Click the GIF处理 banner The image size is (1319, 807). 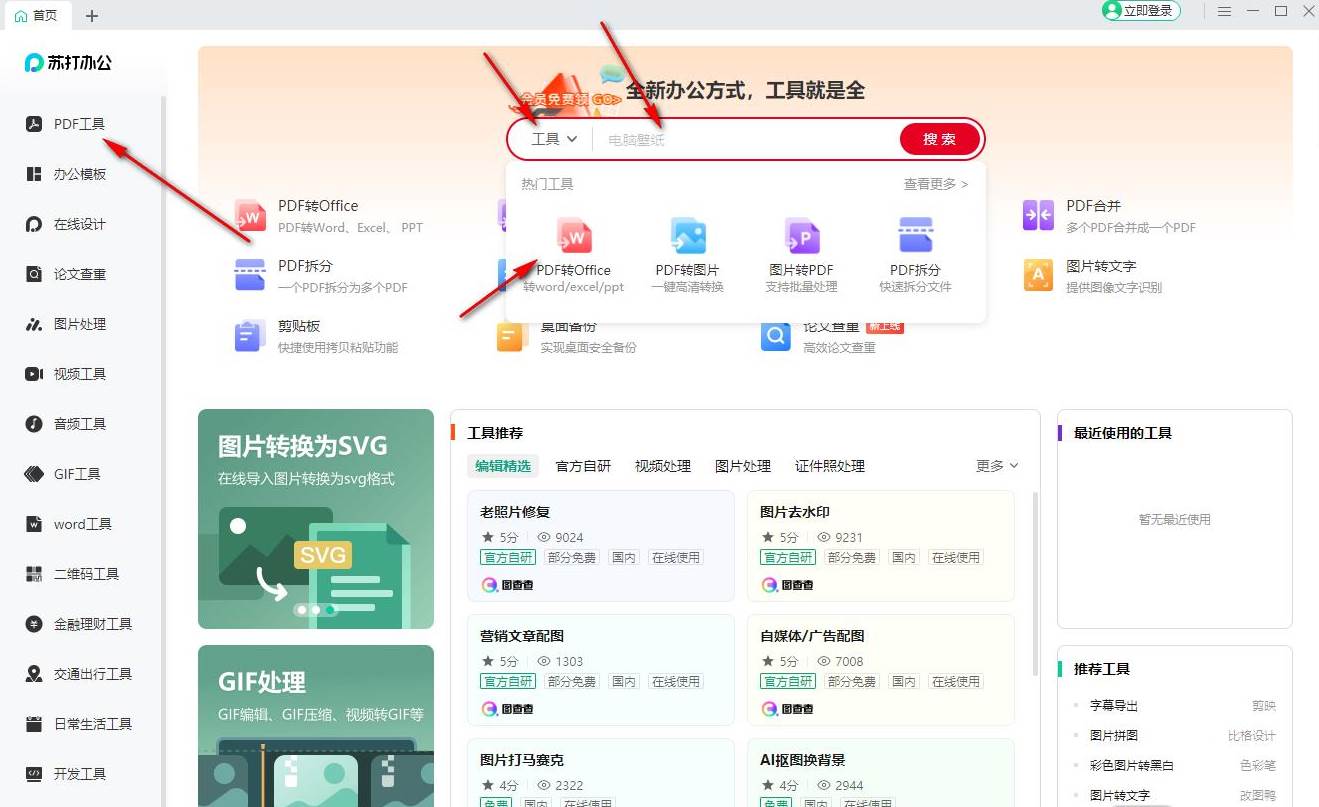click(x=316, y=726)
